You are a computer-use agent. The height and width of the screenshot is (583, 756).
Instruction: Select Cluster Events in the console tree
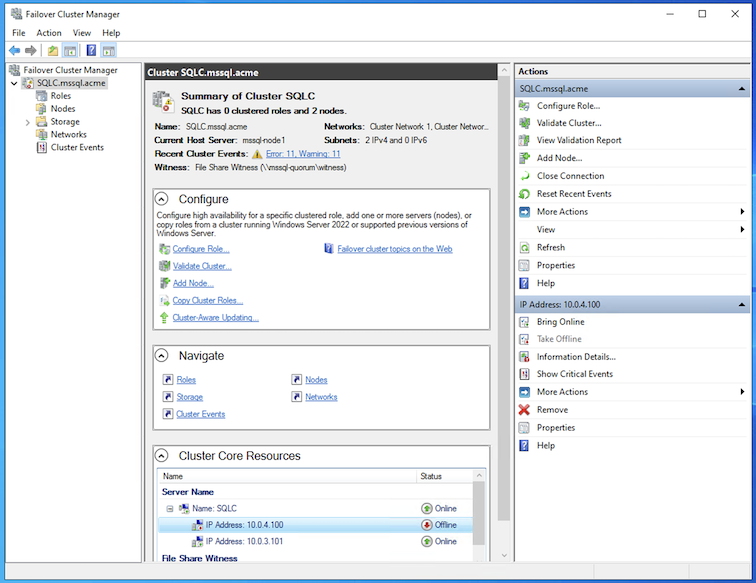pos(77,148)
